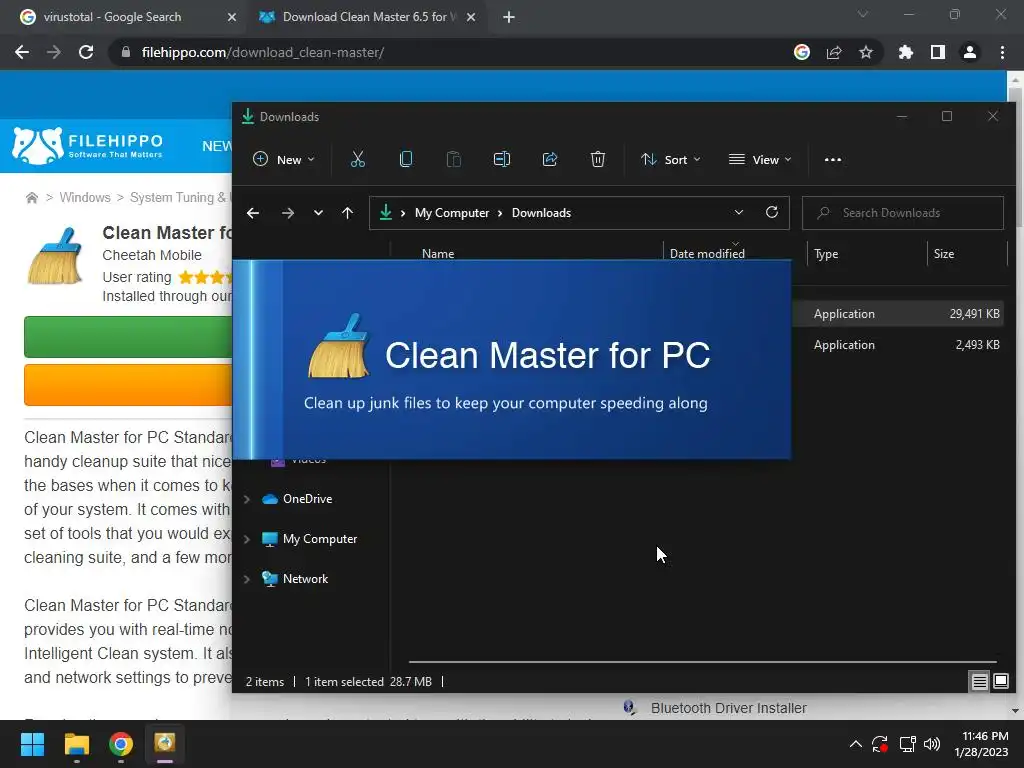Click horizontal scrollbar in Downloads window
1024x768 pixels.
(703, 662)
